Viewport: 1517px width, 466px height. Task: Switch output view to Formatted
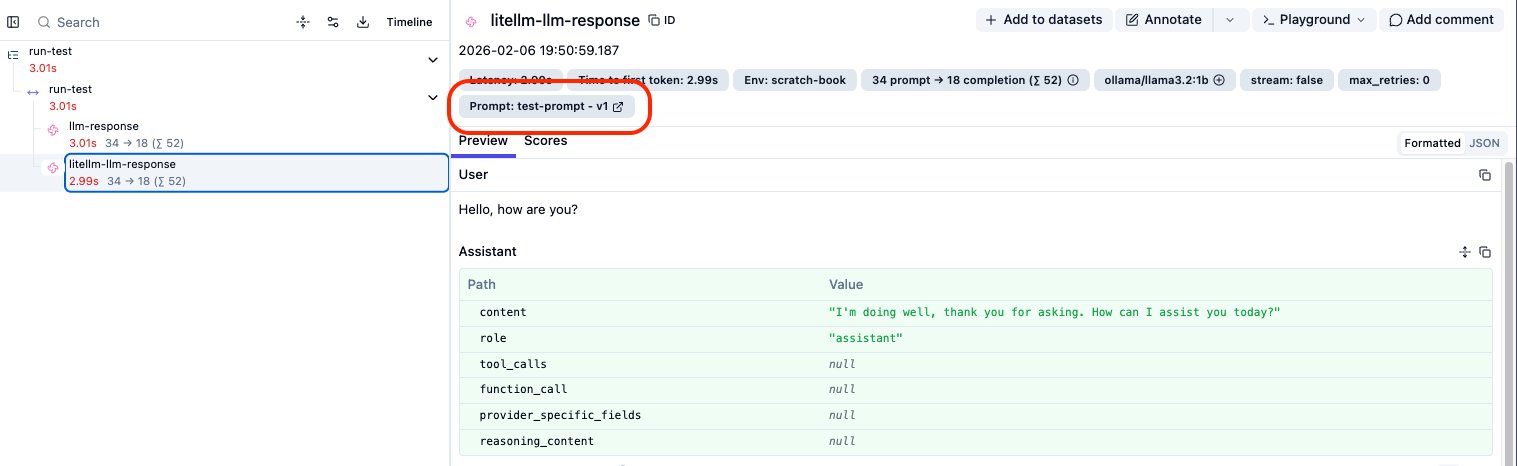(1432, 143)
